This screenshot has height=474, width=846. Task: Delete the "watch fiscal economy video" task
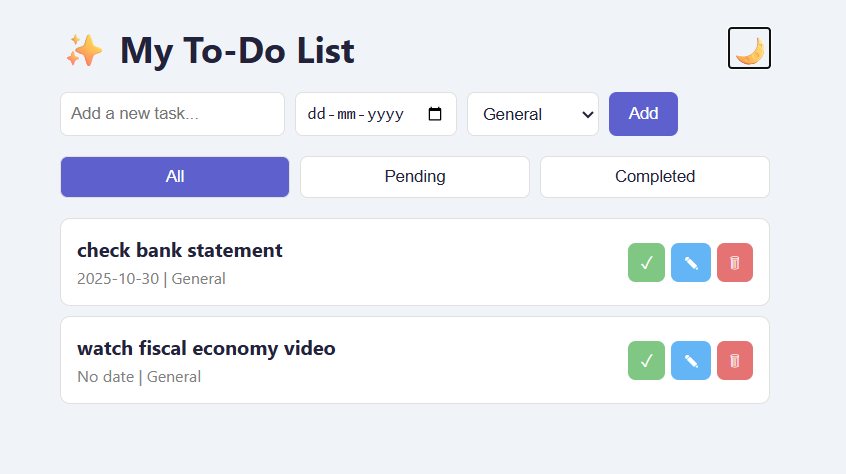735,361
